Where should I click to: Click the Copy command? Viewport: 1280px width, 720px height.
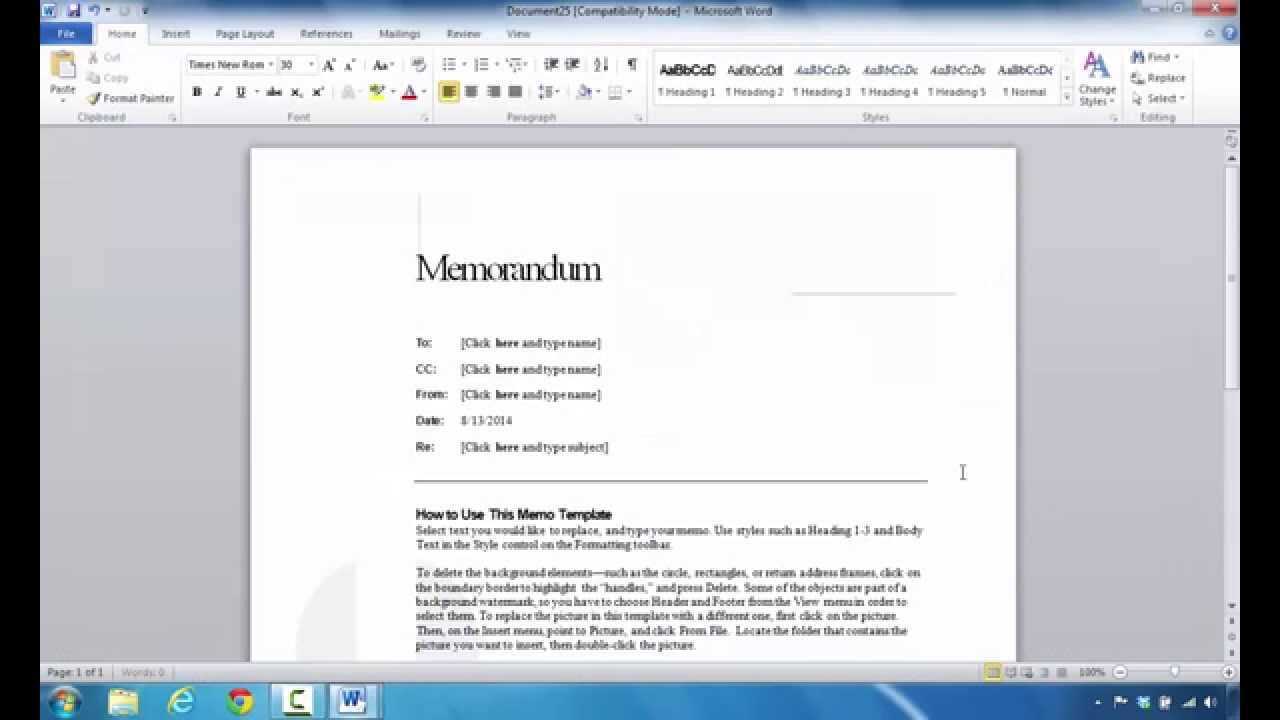click(x=107, y=78)
